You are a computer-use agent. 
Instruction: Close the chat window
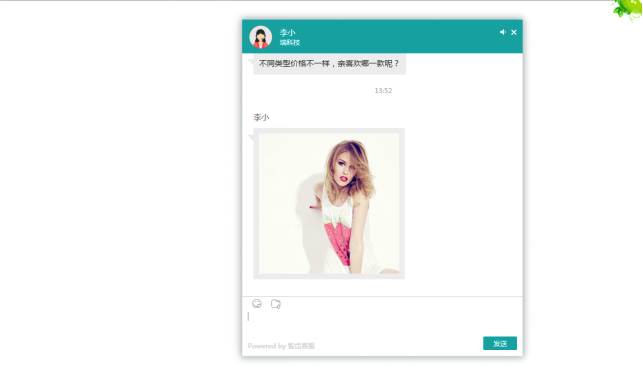pyautogui.click(x=514, y=32)
